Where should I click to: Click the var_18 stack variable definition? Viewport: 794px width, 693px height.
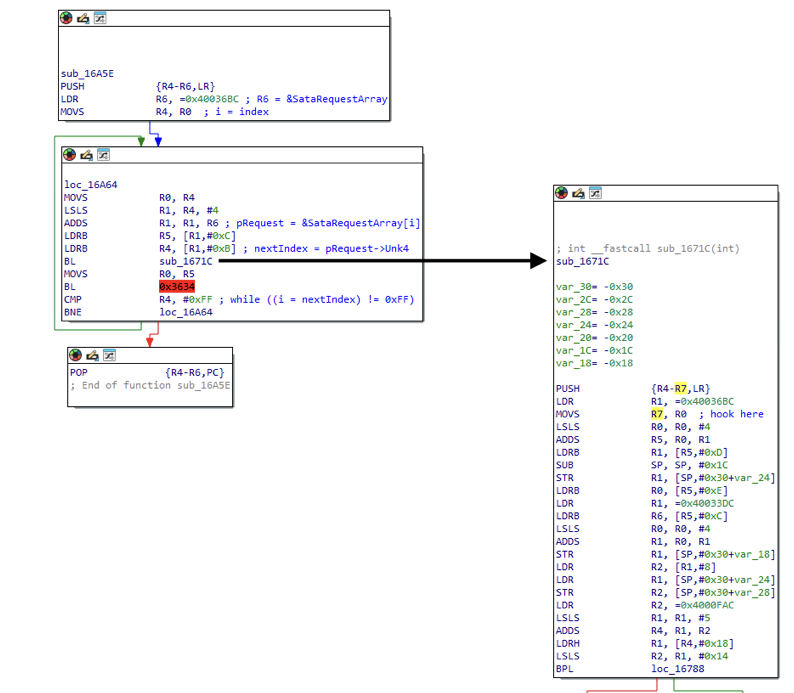pos(594,363)
